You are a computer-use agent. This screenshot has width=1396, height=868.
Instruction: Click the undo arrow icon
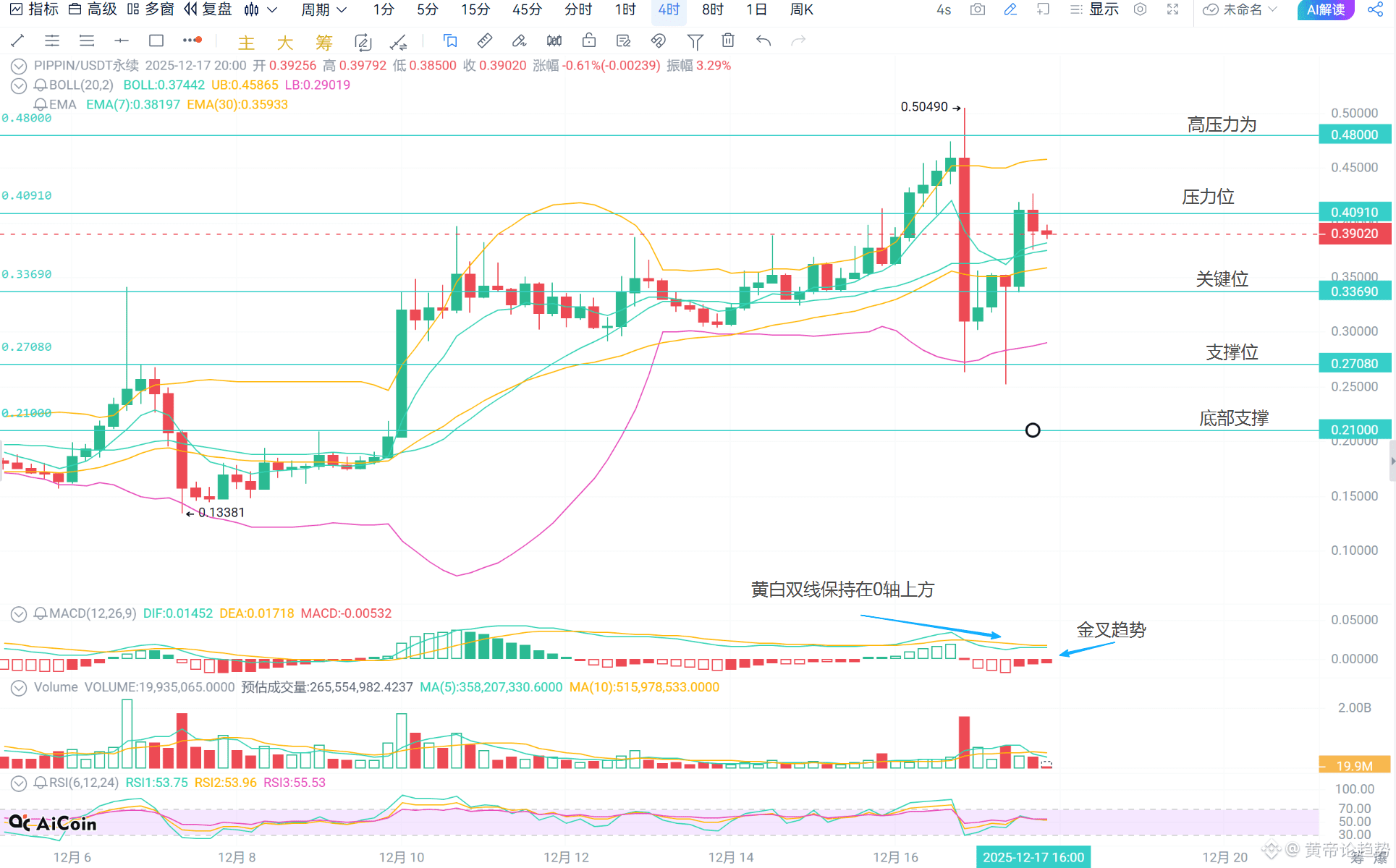click(x=763, y=41)
